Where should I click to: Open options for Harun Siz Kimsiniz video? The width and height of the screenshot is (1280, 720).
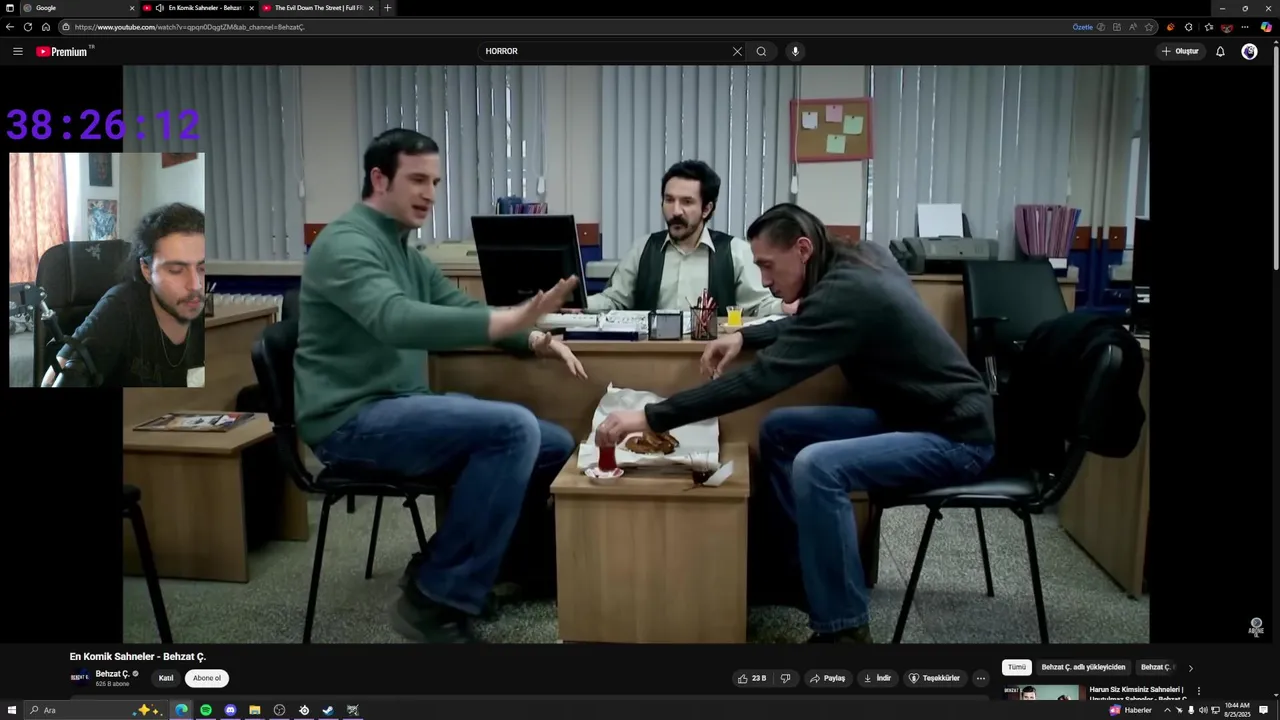point(1198,691)
